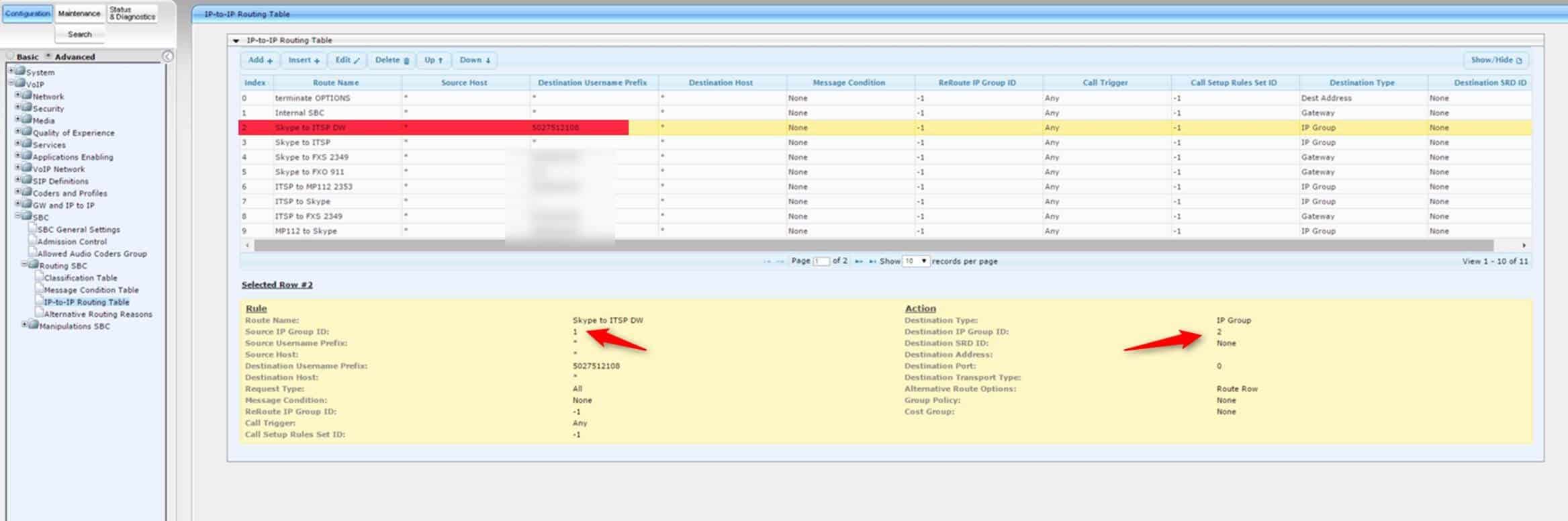Expand the Quality of Experience node
The height and width of the screenshot is (521, 1568).
tap(18, 132)
